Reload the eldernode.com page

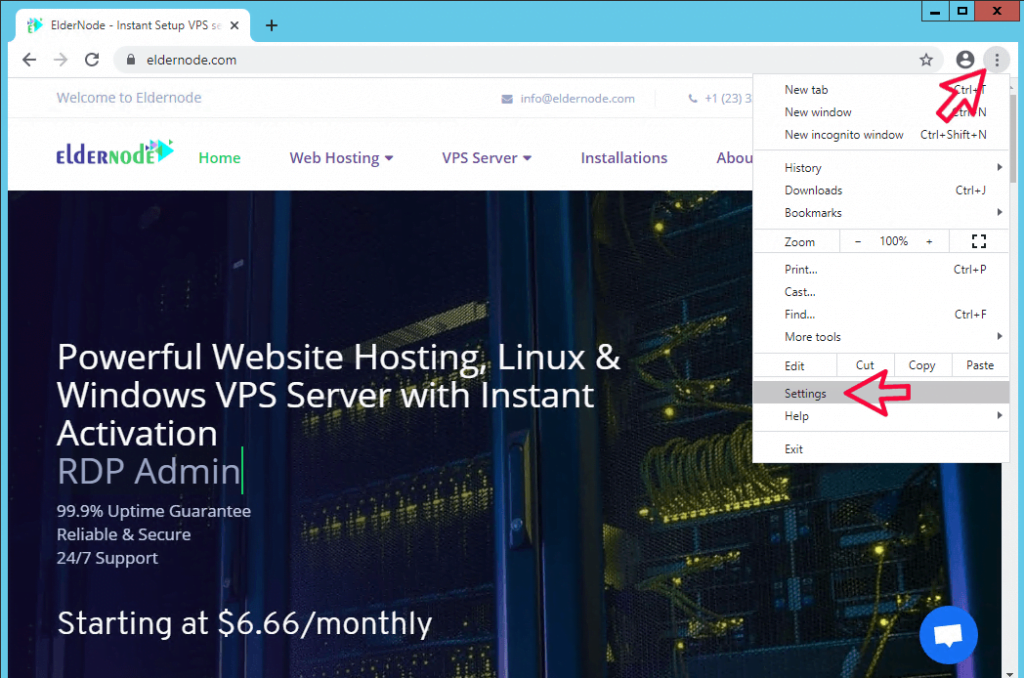pos(91,60)
